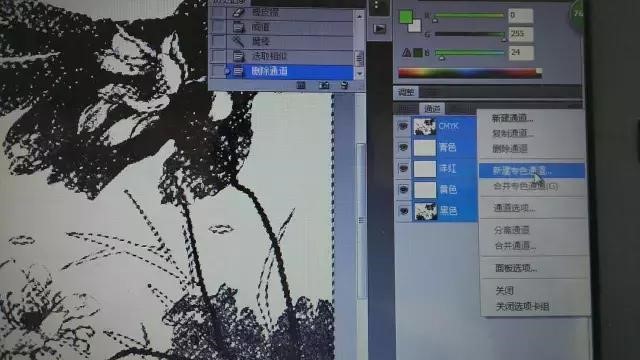Screen dimensions: 640x360
Task: Click the green foreground color swatch
Action: 406,17
